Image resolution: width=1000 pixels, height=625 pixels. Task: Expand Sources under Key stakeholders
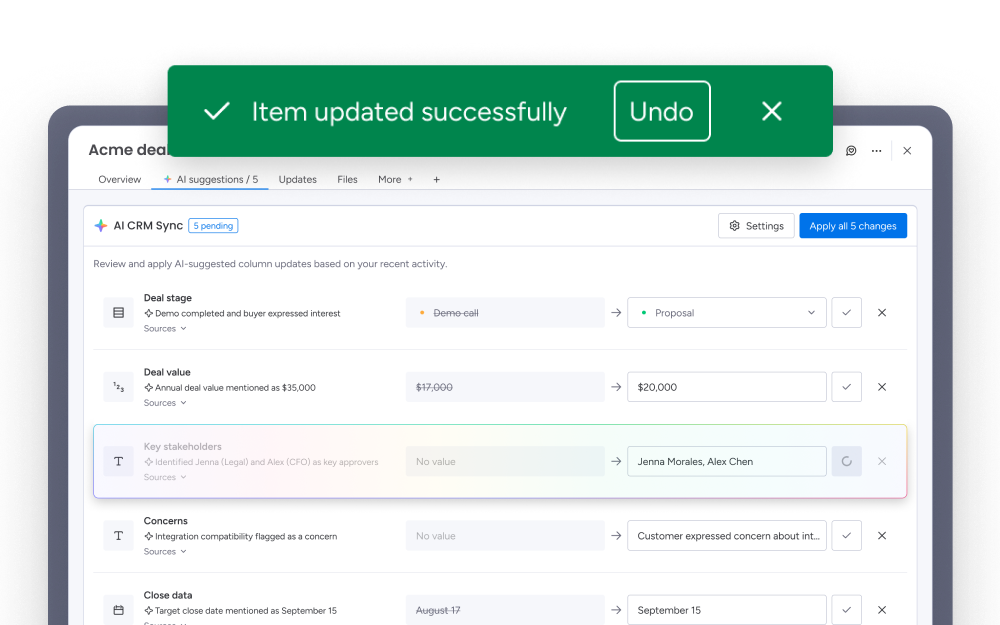coord(165,477)
